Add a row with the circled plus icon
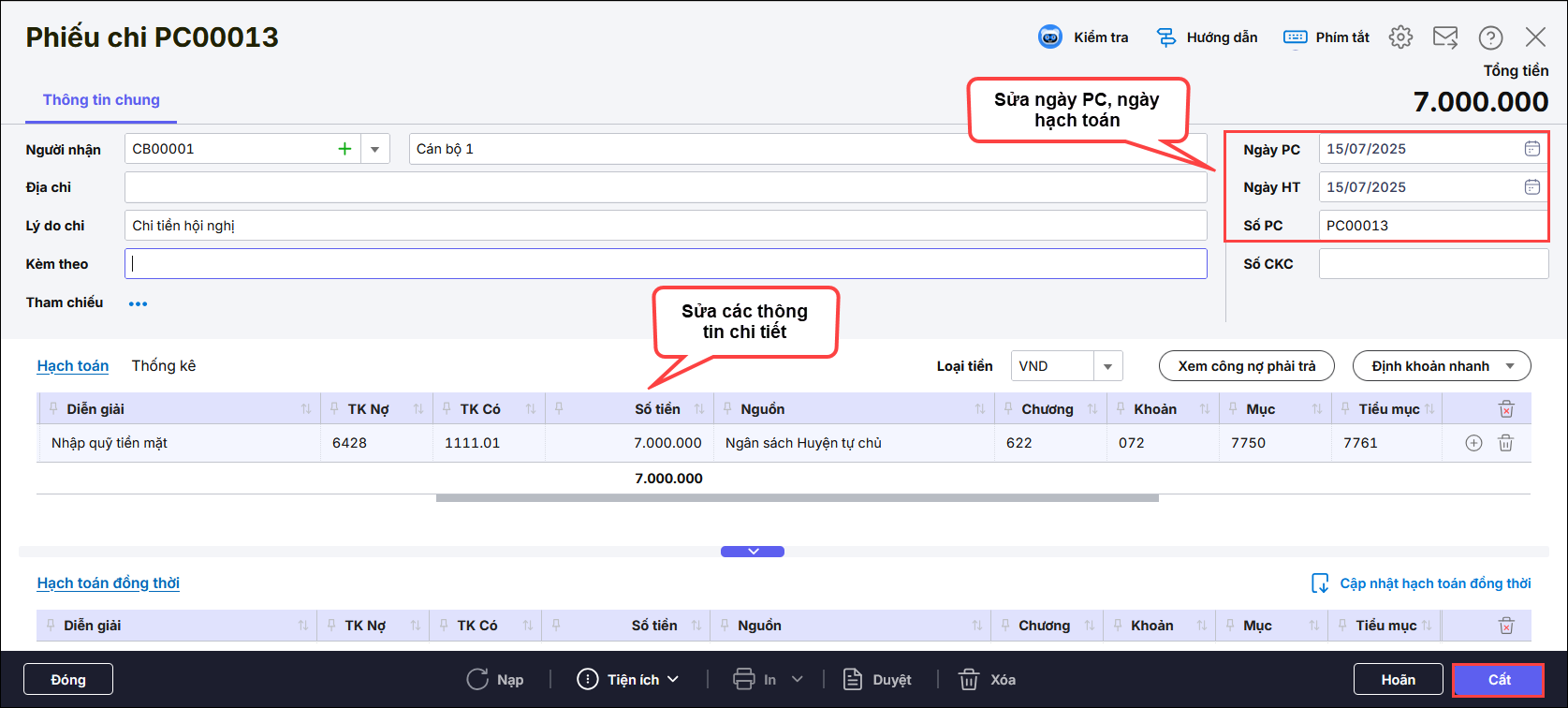 [x=1473, y=443]
